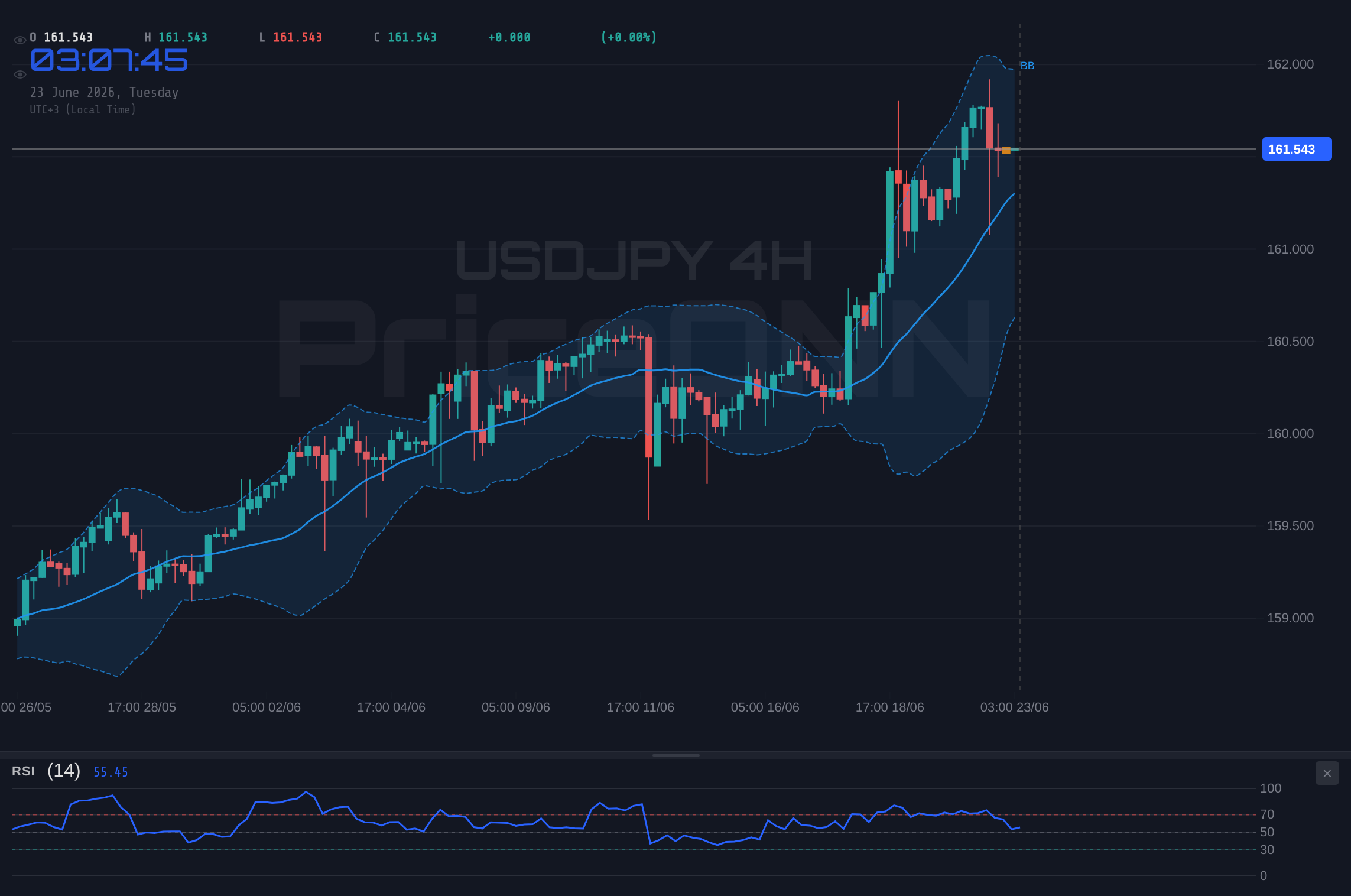Close the RSI indicator panel

pos(1327,773)
